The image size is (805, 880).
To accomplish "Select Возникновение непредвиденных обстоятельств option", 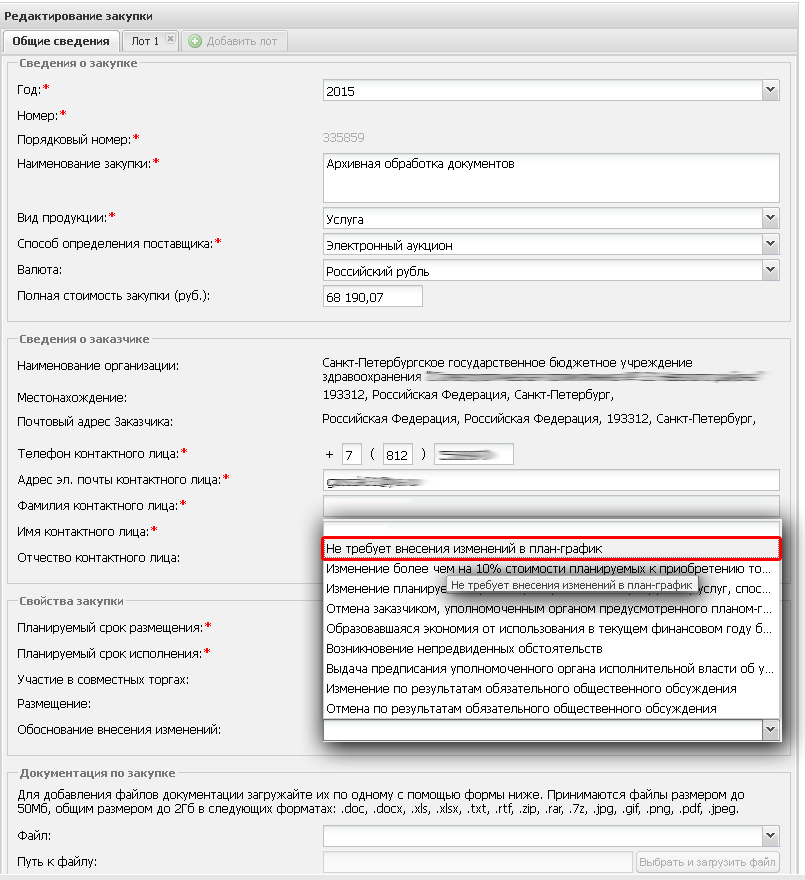I will click(551, 649).
